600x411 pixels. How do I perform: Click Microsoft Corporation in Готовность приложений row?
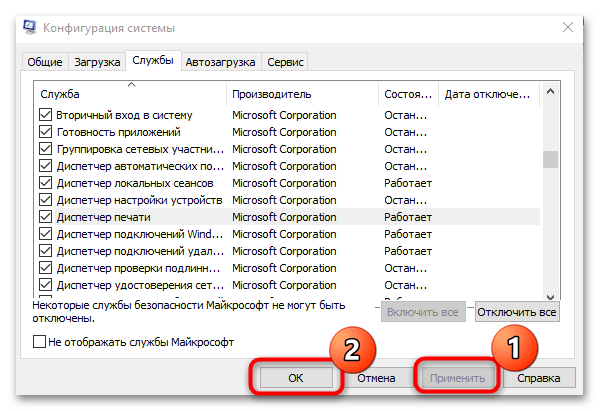coord(284,132)
